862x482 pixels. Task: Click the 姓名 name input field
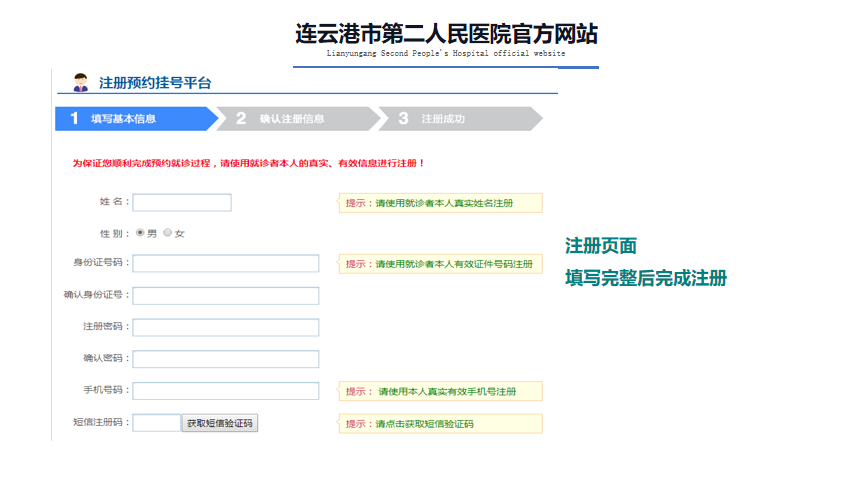tap(182, 202)
